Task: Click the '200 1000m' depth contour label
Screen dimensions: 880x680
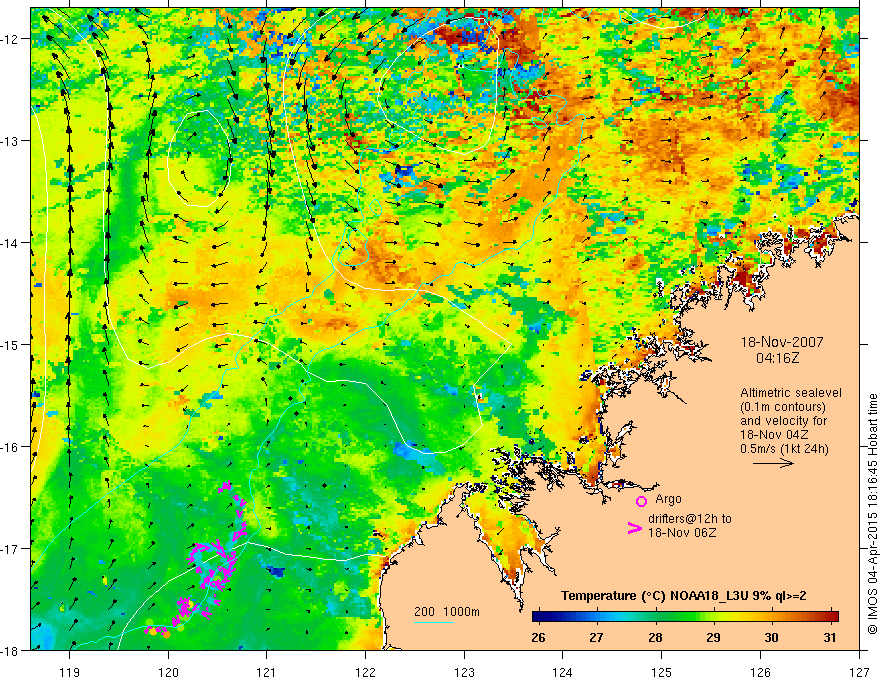Action: [447, 612]
